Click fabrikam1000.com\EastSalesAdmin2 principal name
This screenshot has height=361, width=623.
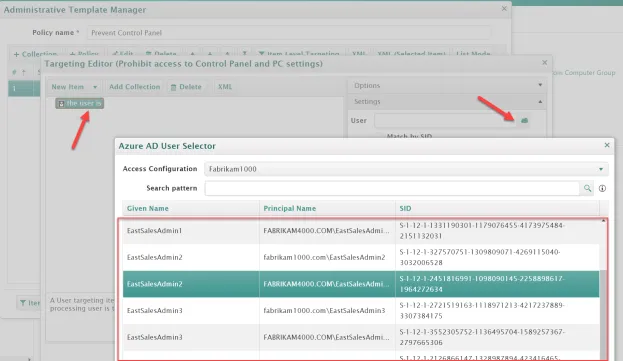[x=324, y=257]
